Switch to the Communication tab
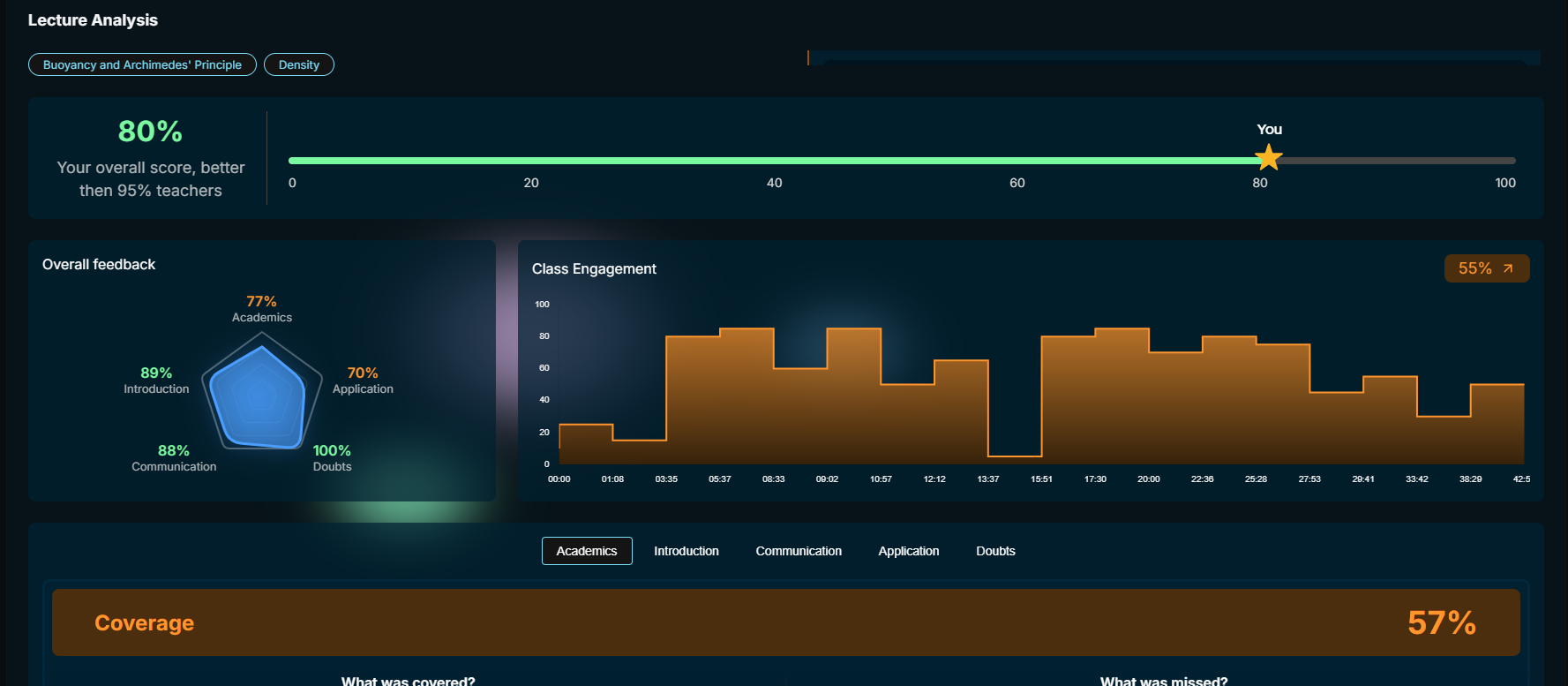1568x686 pixels. pyautogui.click(x=798, y=551)
